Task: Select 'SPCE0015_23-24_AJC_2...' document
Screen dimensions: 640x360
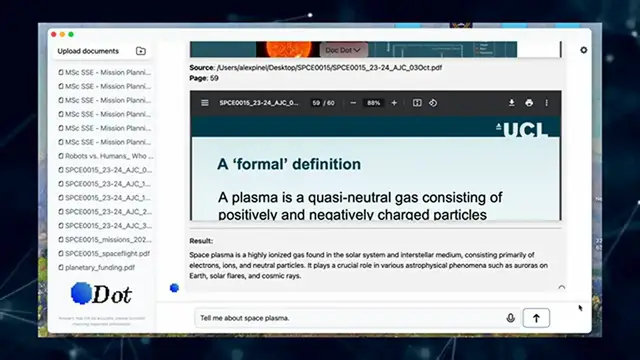Action: pos(106,211)
